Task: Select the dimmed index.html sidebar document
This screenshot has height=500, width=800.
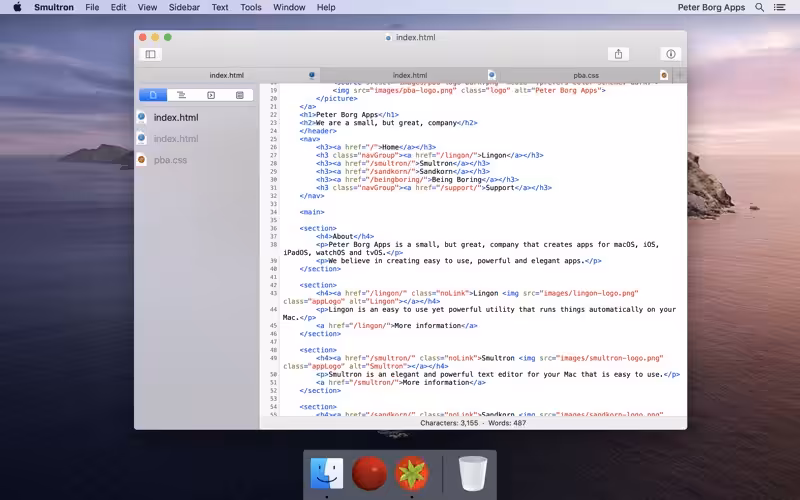Action: [x=176, y=139]
